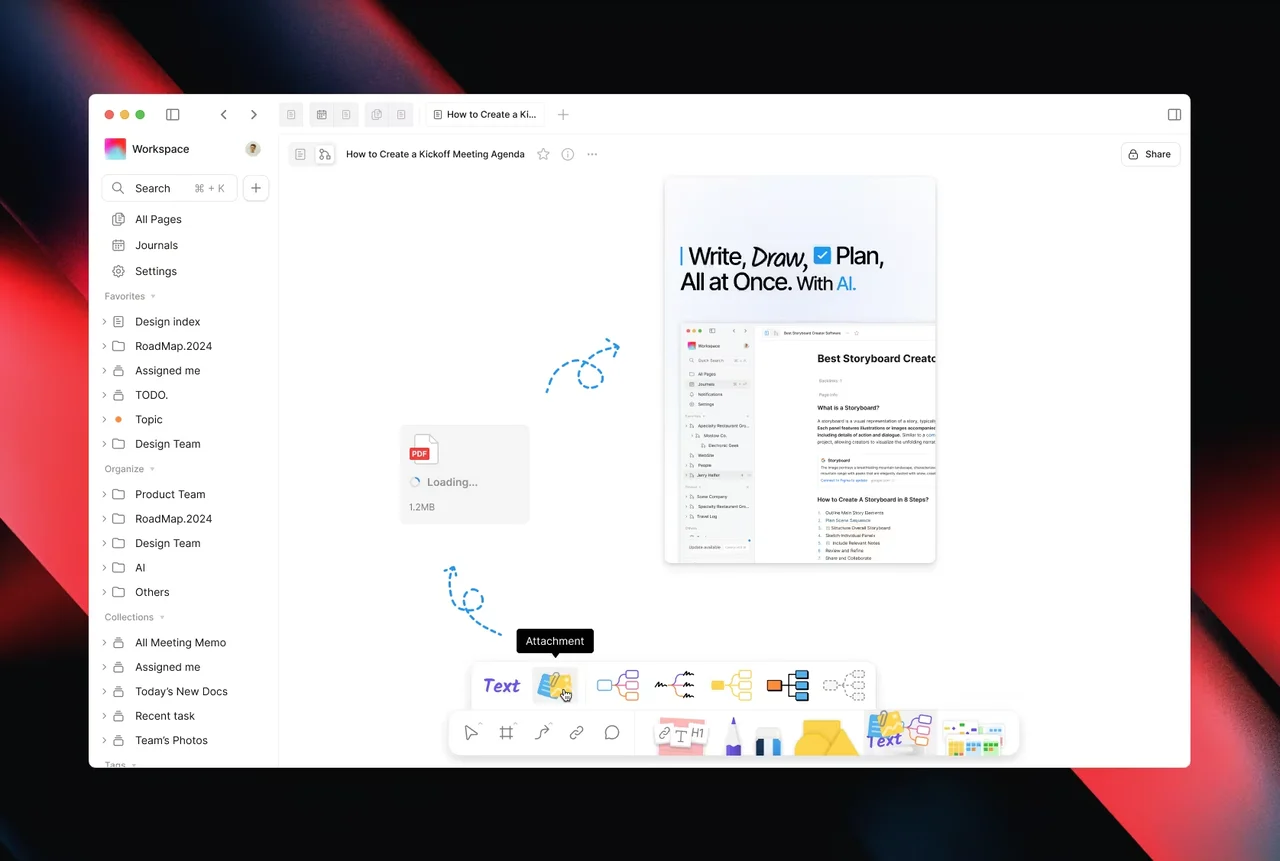This screenshot has height=861, width=1280.
Task: Select the PDF attachment card
Action: click(x=464, y=474)
